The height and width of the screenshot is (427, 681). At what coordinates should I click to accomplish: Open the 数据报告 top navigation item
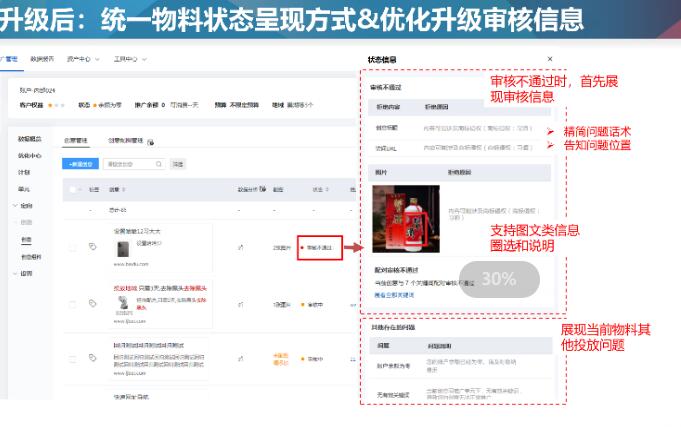[x=43, y=60]
